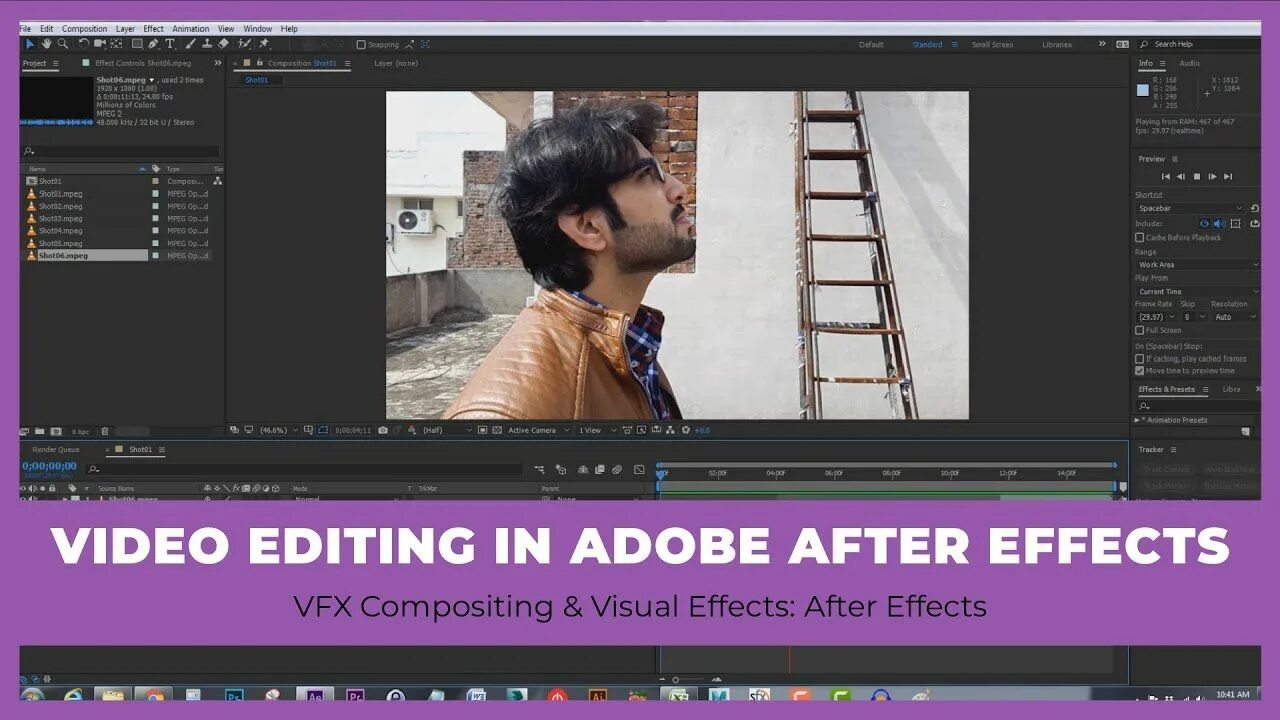The height and width of the screenshot is (720, 1280).
Task: Select the Rectangle shape tool
Action: (137, 44)
